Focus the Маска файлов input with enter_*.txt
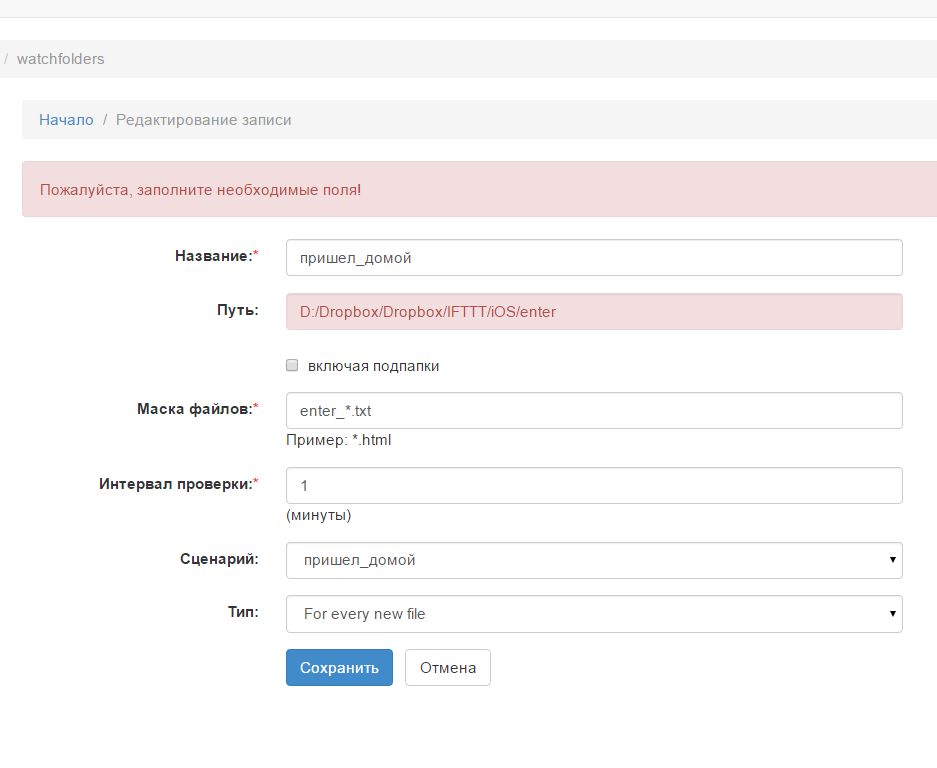This screenshot has width=937, height=768. (x=594, y=410)
